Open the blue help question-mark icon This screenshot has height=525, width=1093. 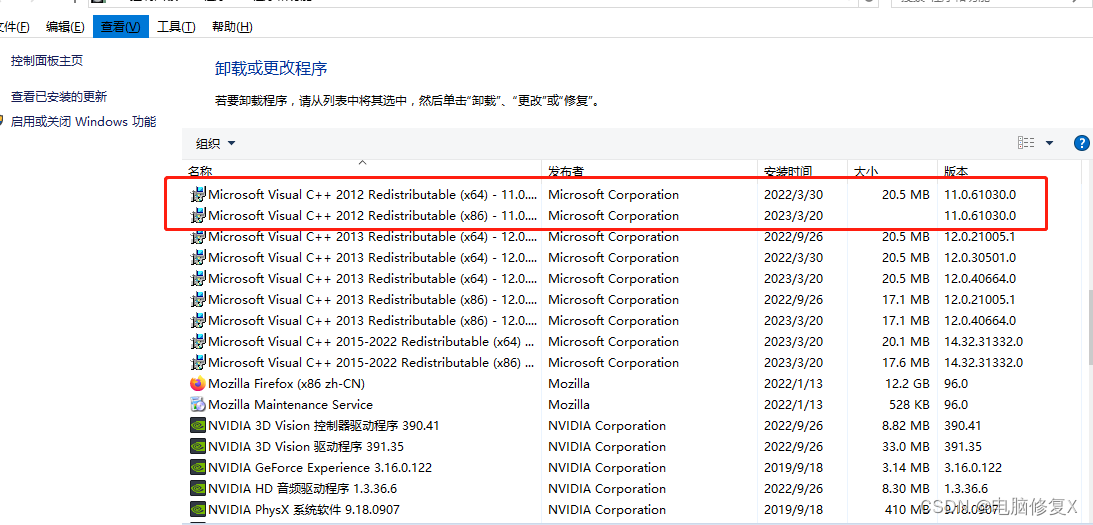click(1082, 143)
